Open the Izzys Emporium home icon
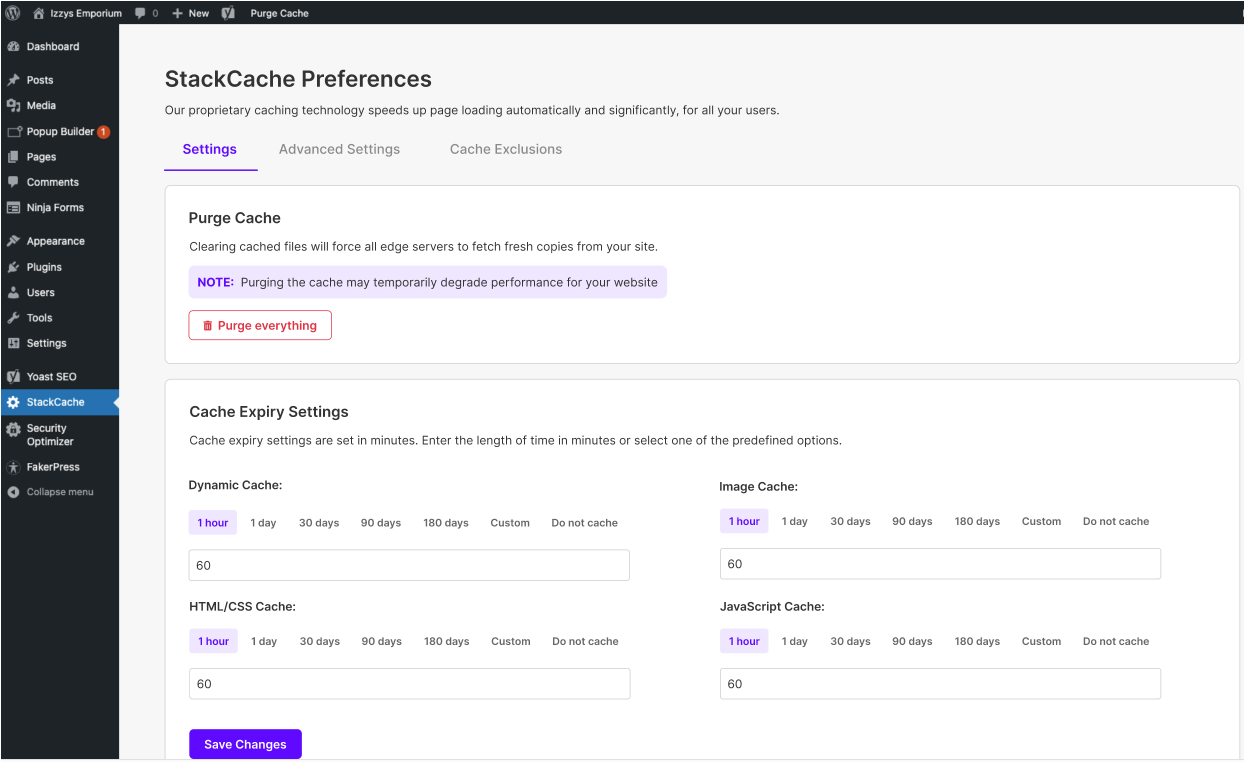The height and width of the screenshot is (763, 1245). tap(38, 13)
